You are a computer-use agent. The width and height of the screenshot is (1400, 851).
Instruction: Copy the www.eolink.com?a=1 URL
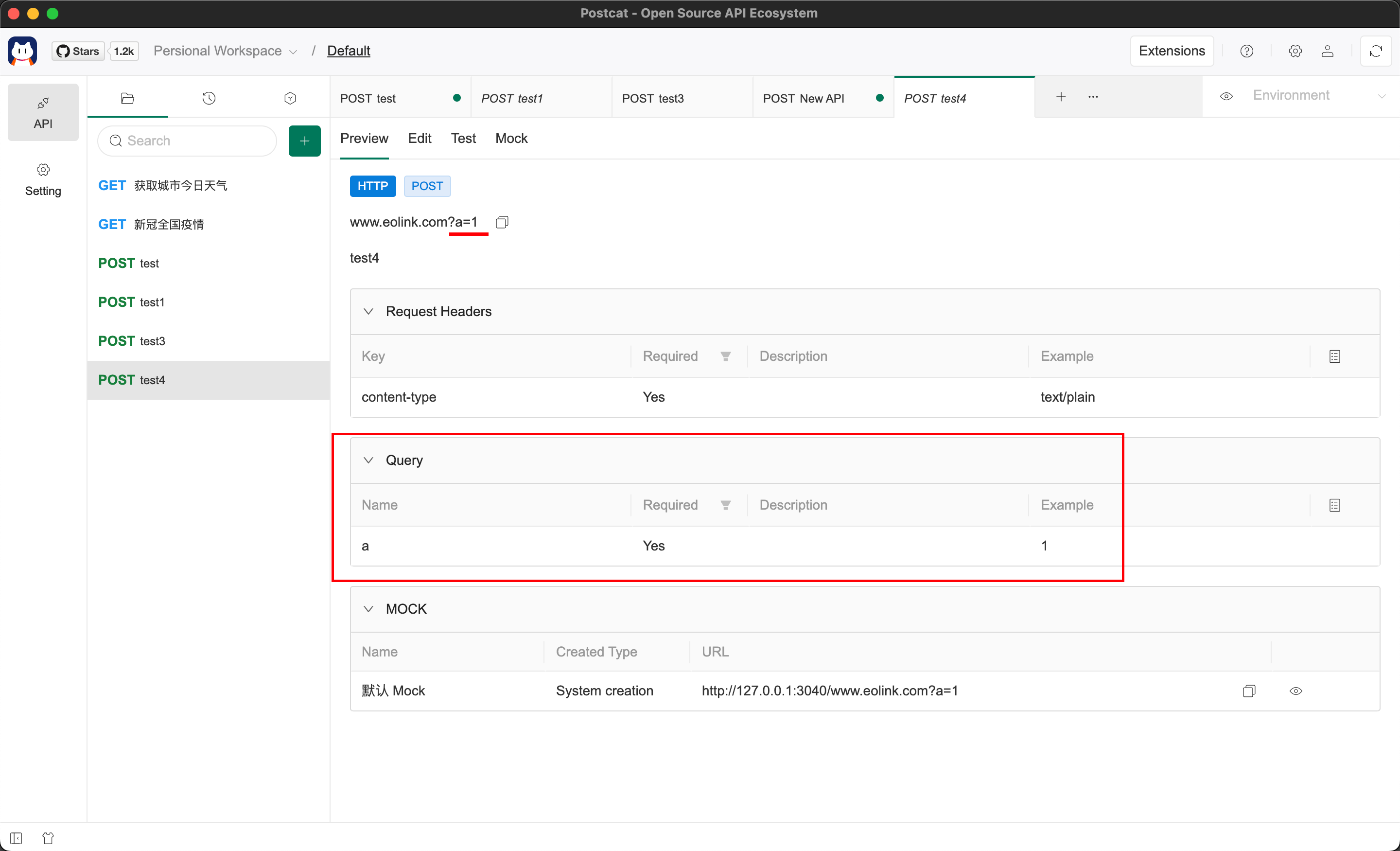(502, 222)
